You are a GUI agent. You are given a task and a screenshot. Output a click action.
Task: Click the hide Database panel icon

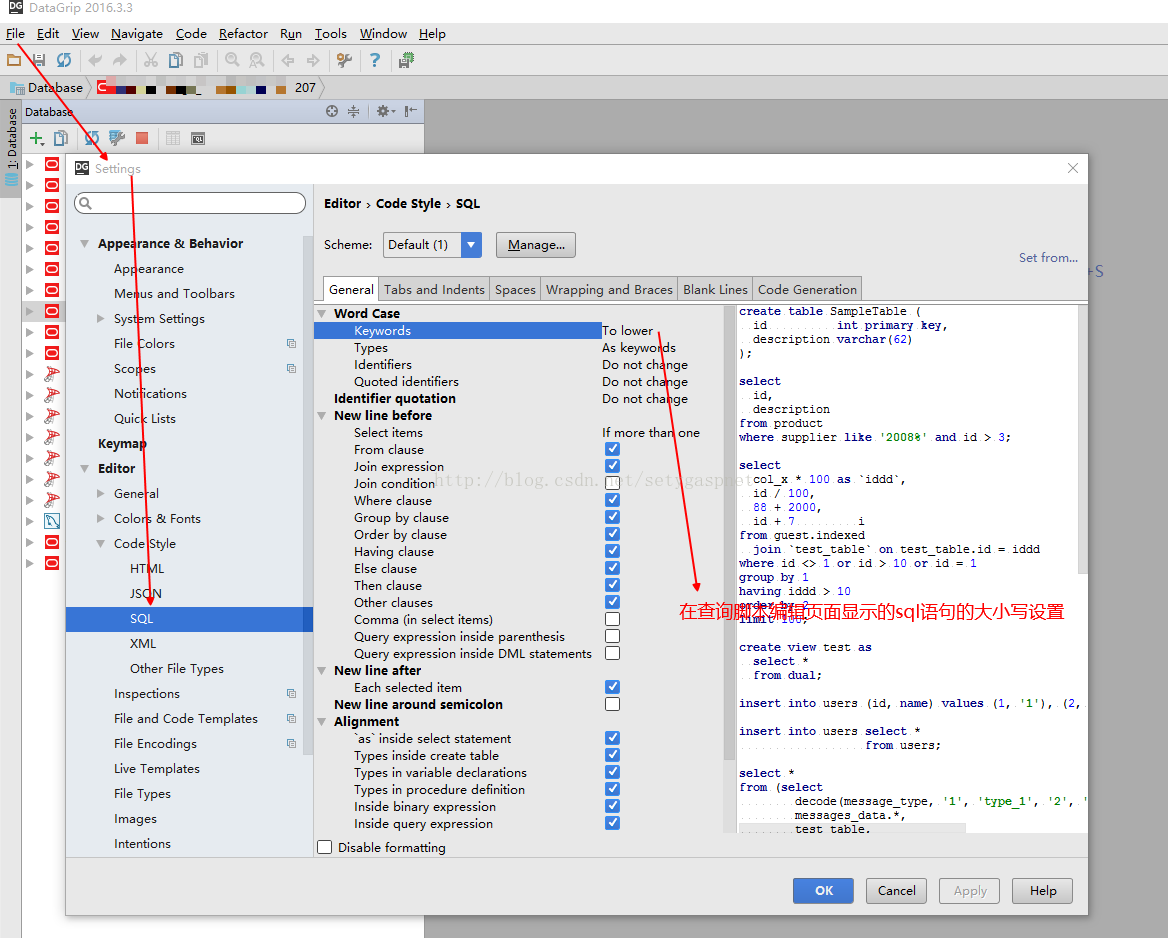(410, 111)
